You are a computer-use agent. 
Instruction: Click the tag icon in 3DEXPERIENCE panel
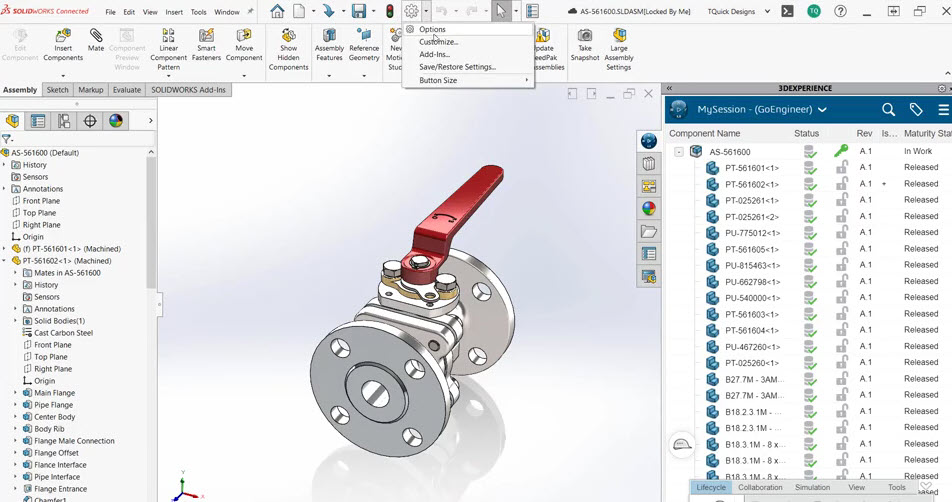coord(916,109)
